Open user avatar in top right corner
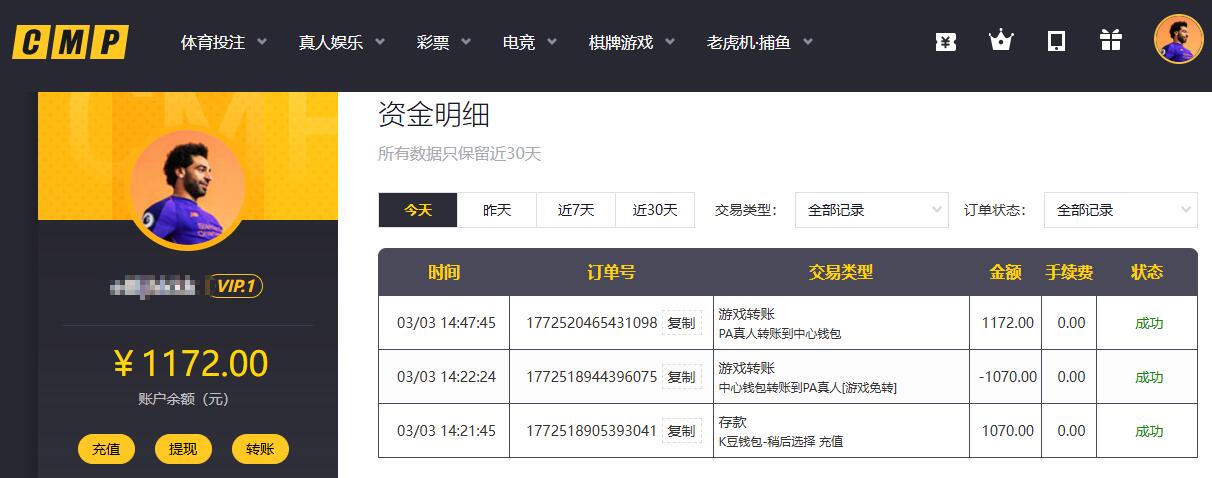This screenshot has height=478, width=1212. click(1178, 40)
